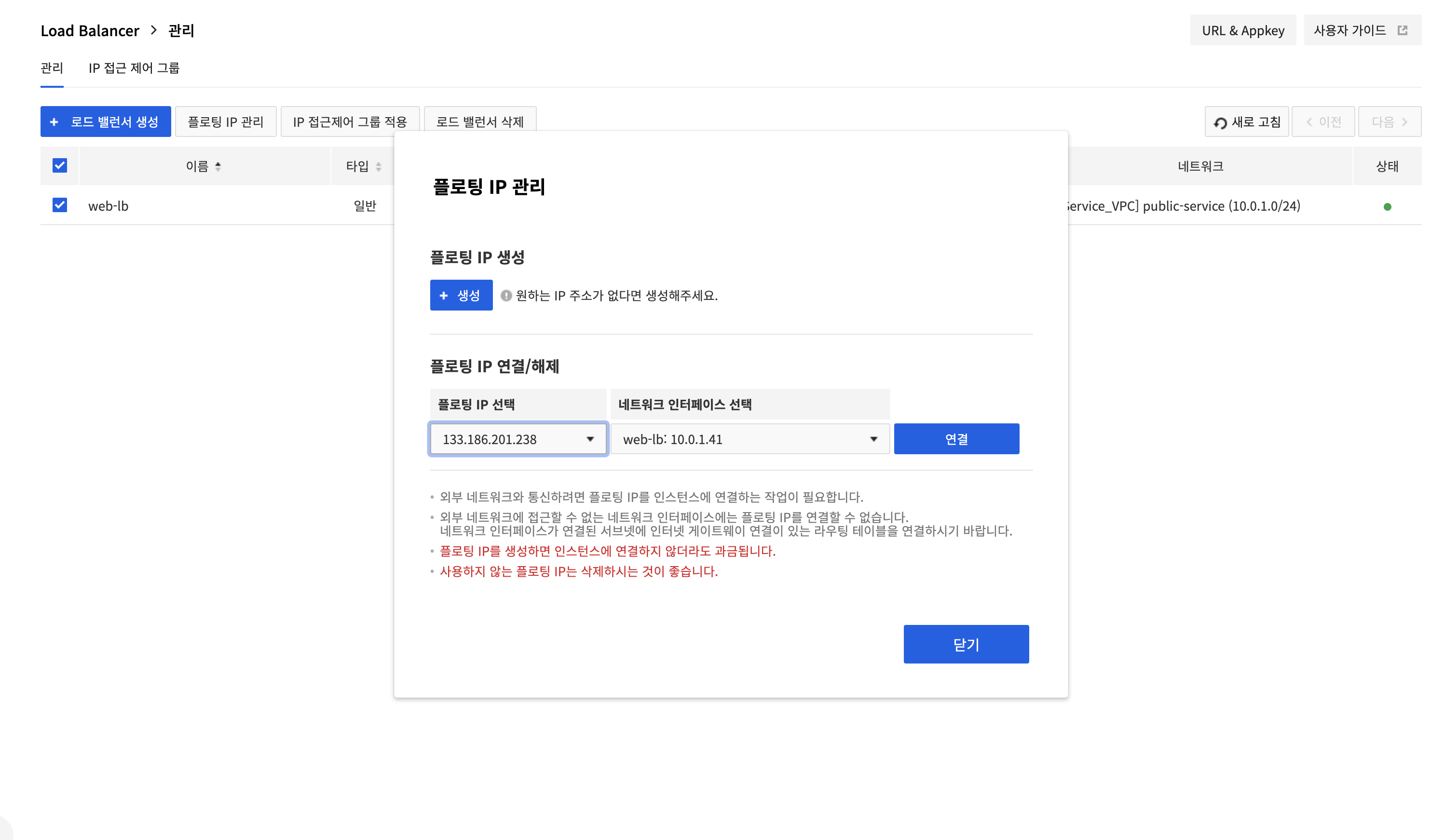The height and width of the screenshot is (840, 1444).
Task: Open the 플로팅 IP 선택 dropdown
Action: 518,439
